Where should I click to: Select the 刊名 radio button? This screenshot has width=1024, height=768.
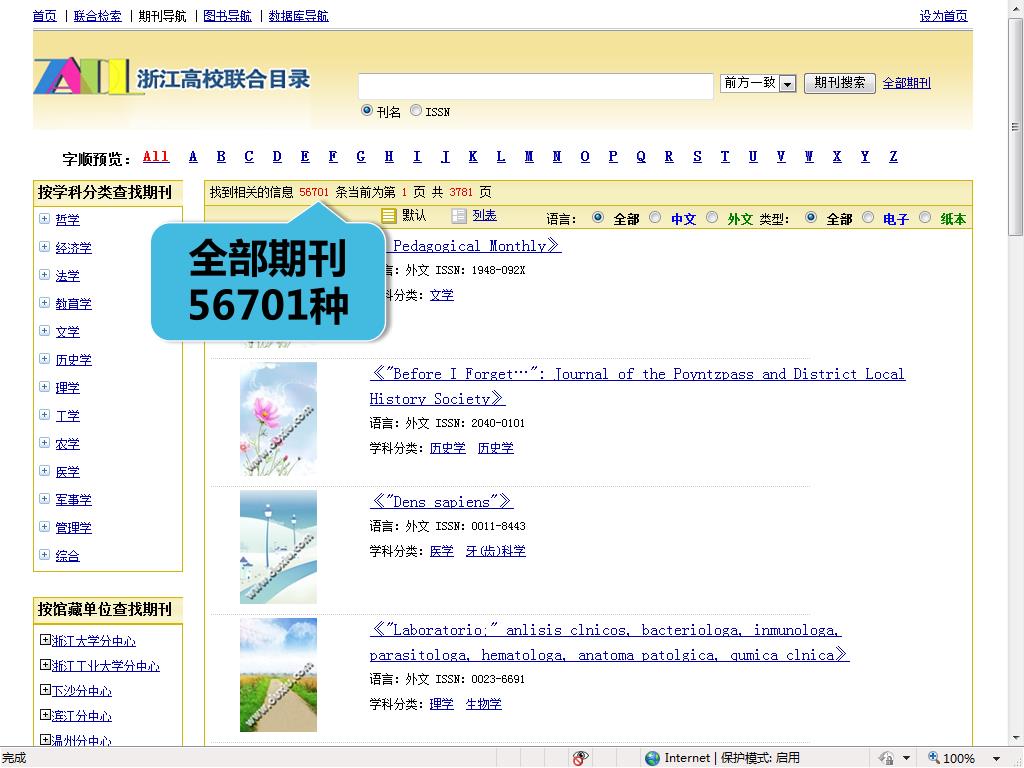(x=366, y=110)
